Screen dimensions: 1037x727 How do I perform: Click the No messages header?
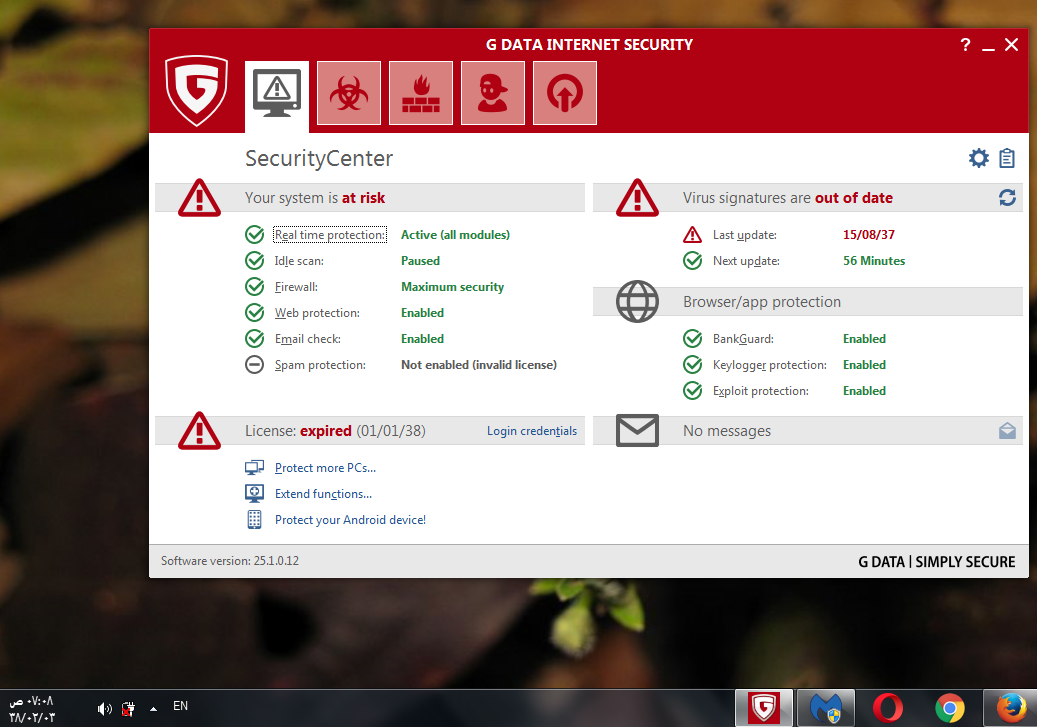pyautogui.click(x=727, y=431)
